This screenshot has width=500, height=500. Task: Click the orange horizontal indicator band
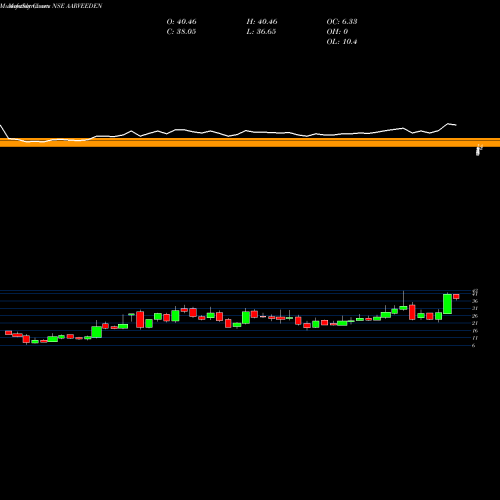point(250,143)
